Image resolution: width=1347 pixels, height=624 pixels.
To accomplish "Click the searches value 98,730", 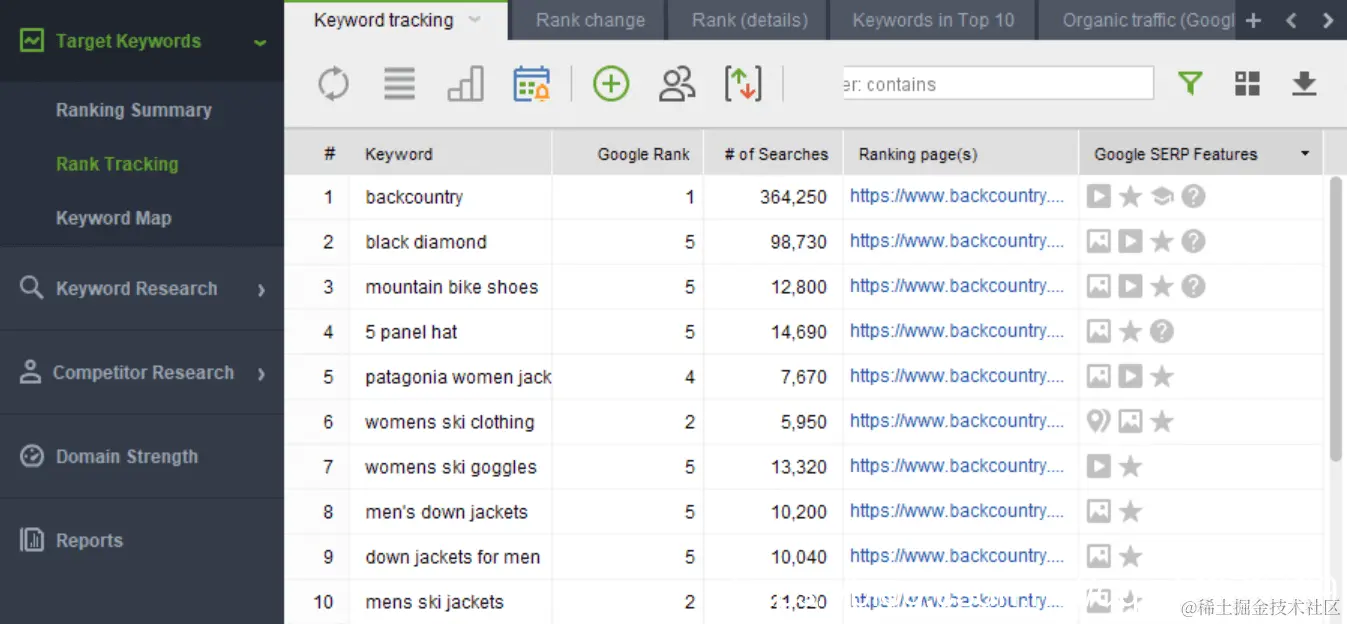I will pos(798,241).
